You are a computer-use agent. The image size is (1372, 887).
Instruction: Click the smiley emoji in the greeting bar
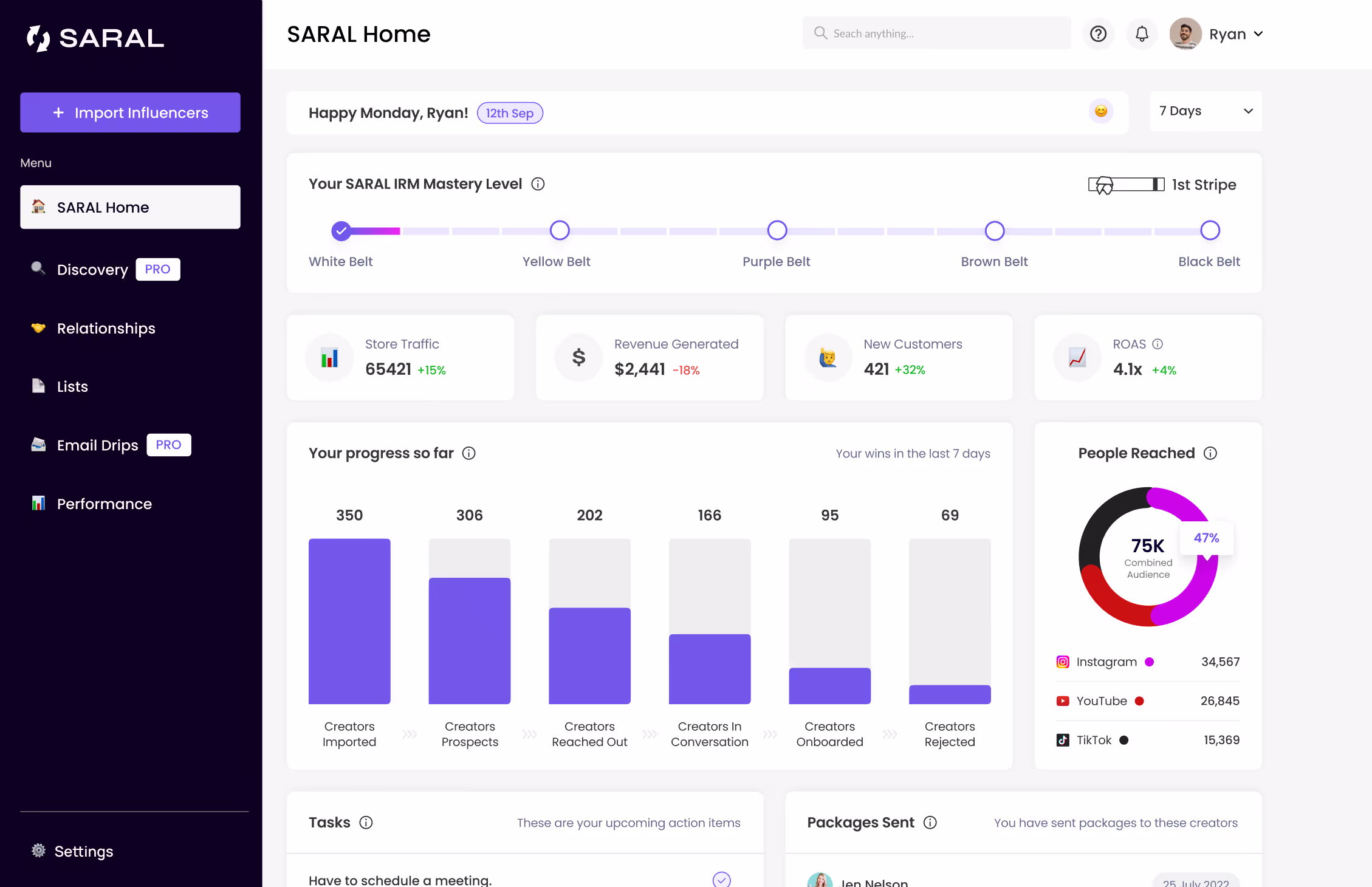[1100, 111]
